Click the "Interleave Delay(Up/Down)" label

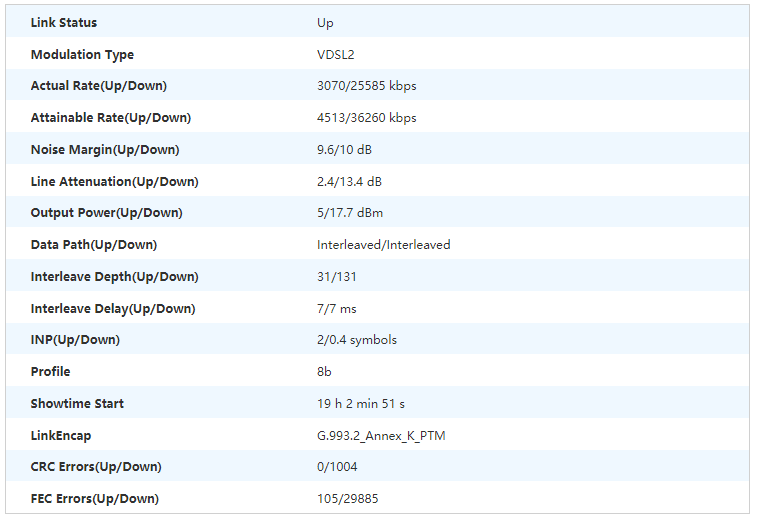[113, 309]
